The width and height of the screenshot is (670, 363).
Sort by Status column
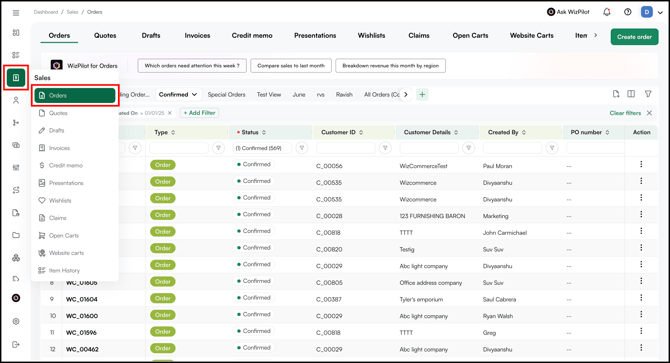(264, 133)
